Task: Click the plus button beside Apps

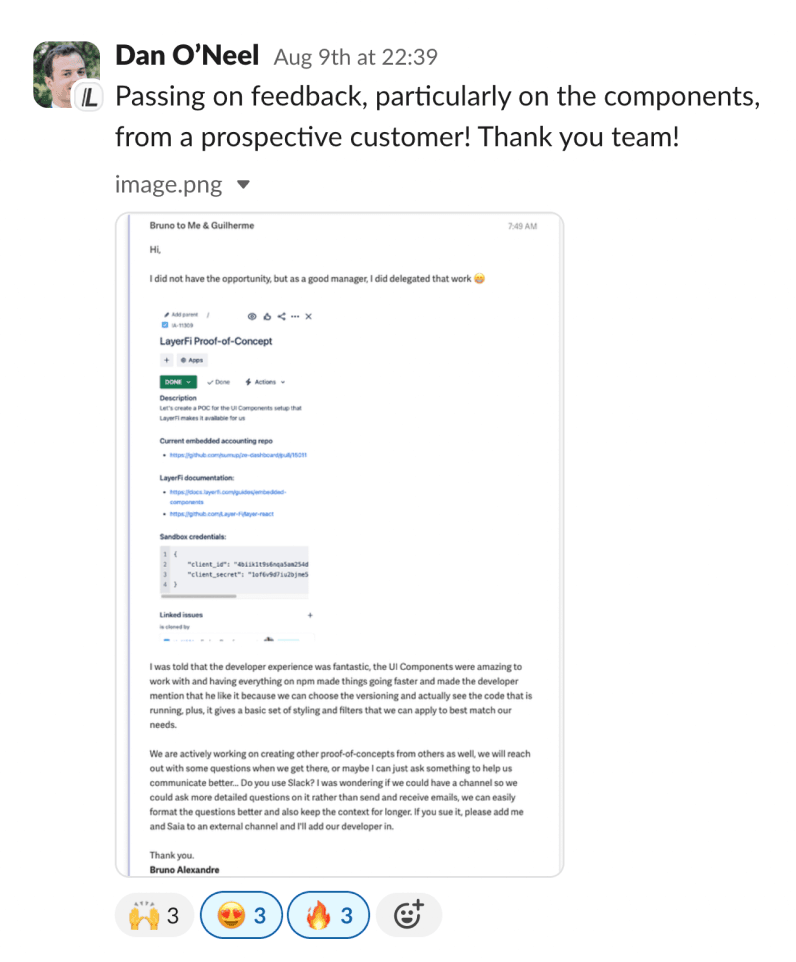Action: point(166,360)
